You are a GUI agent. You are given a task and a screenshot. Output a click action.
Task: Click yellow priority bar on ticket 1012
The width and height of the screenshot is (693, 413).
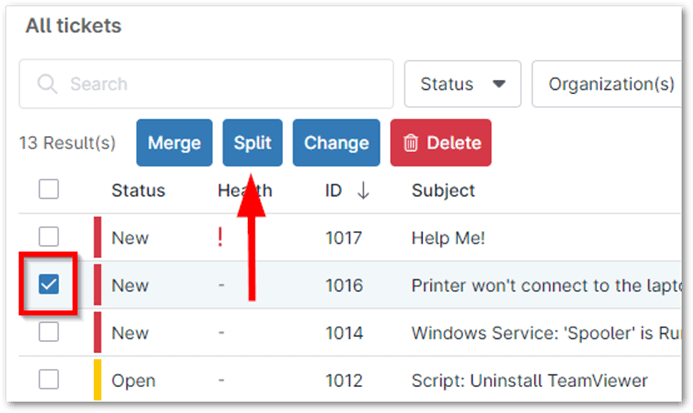(98, 381)
